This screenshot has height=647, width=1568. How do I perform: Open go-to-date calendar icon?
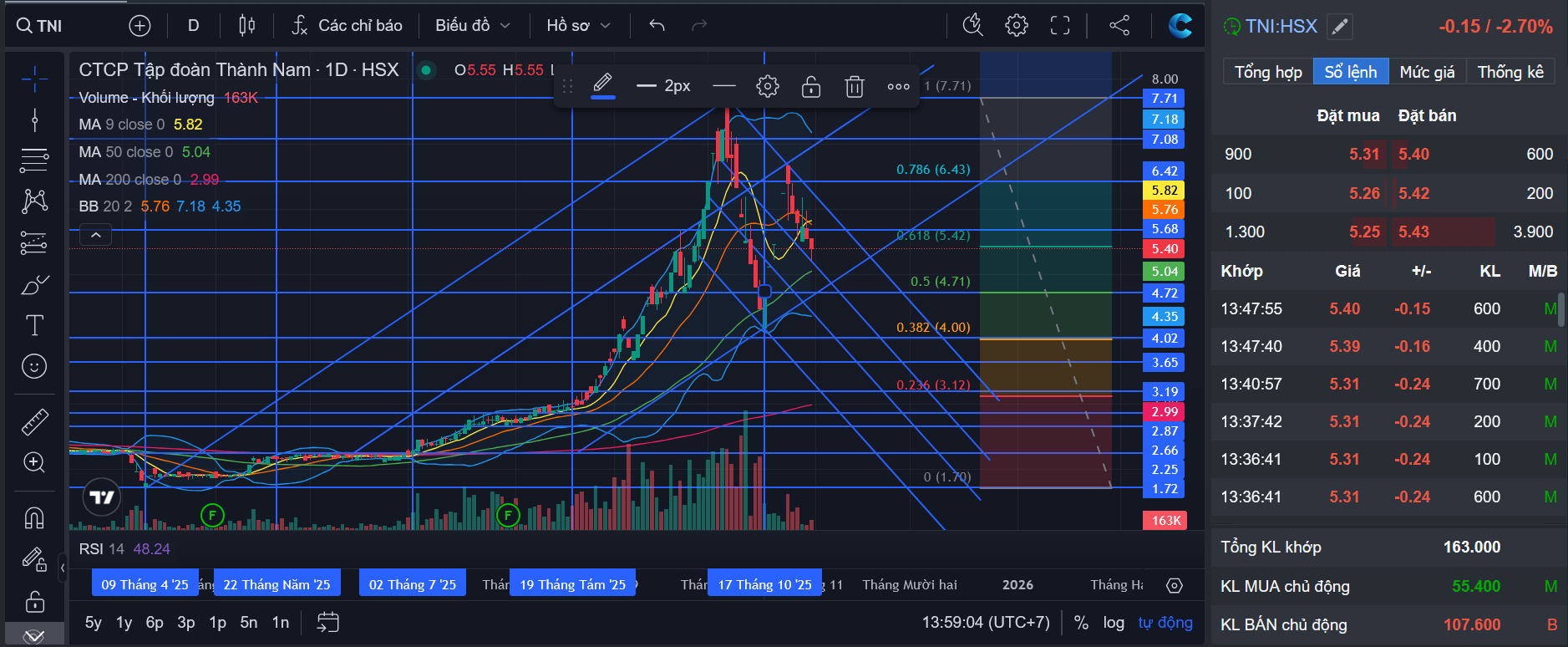[328, 622]
